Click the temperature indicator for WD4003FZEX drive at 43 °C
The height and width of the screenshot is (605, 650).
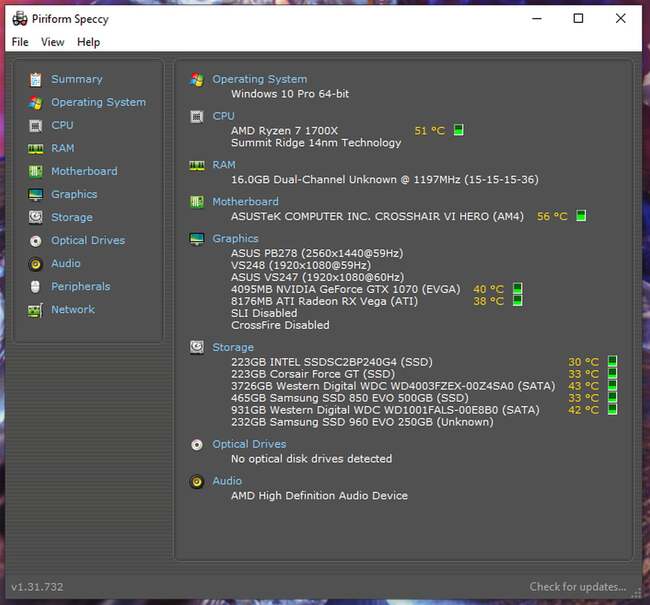coord(612,385)
